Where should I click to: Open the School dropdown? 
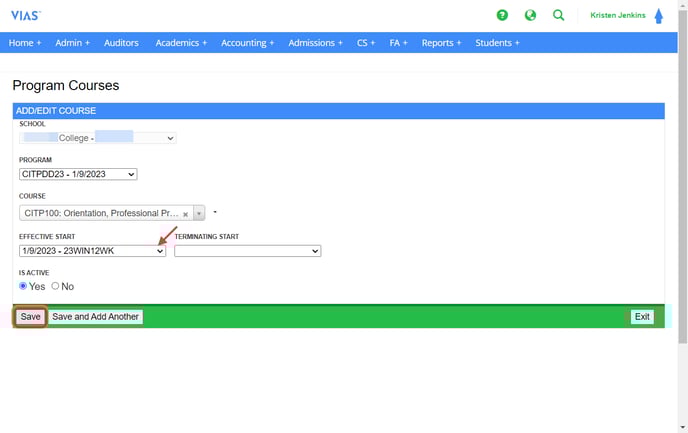pos(98,138)
